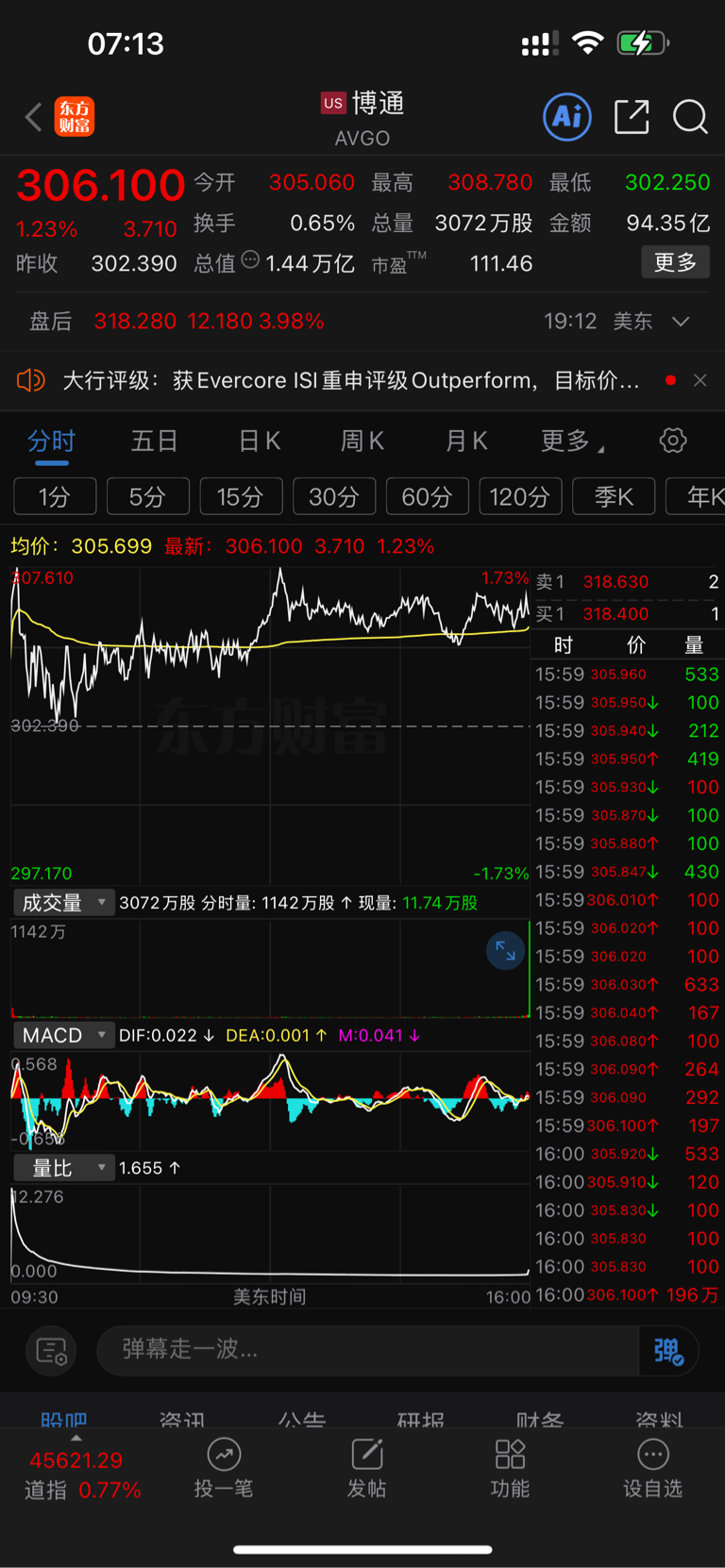Viewport: 725px width, 1568px height.
Task: Toggle the 弹 danmaku switch
Action: pos(668,1351)
